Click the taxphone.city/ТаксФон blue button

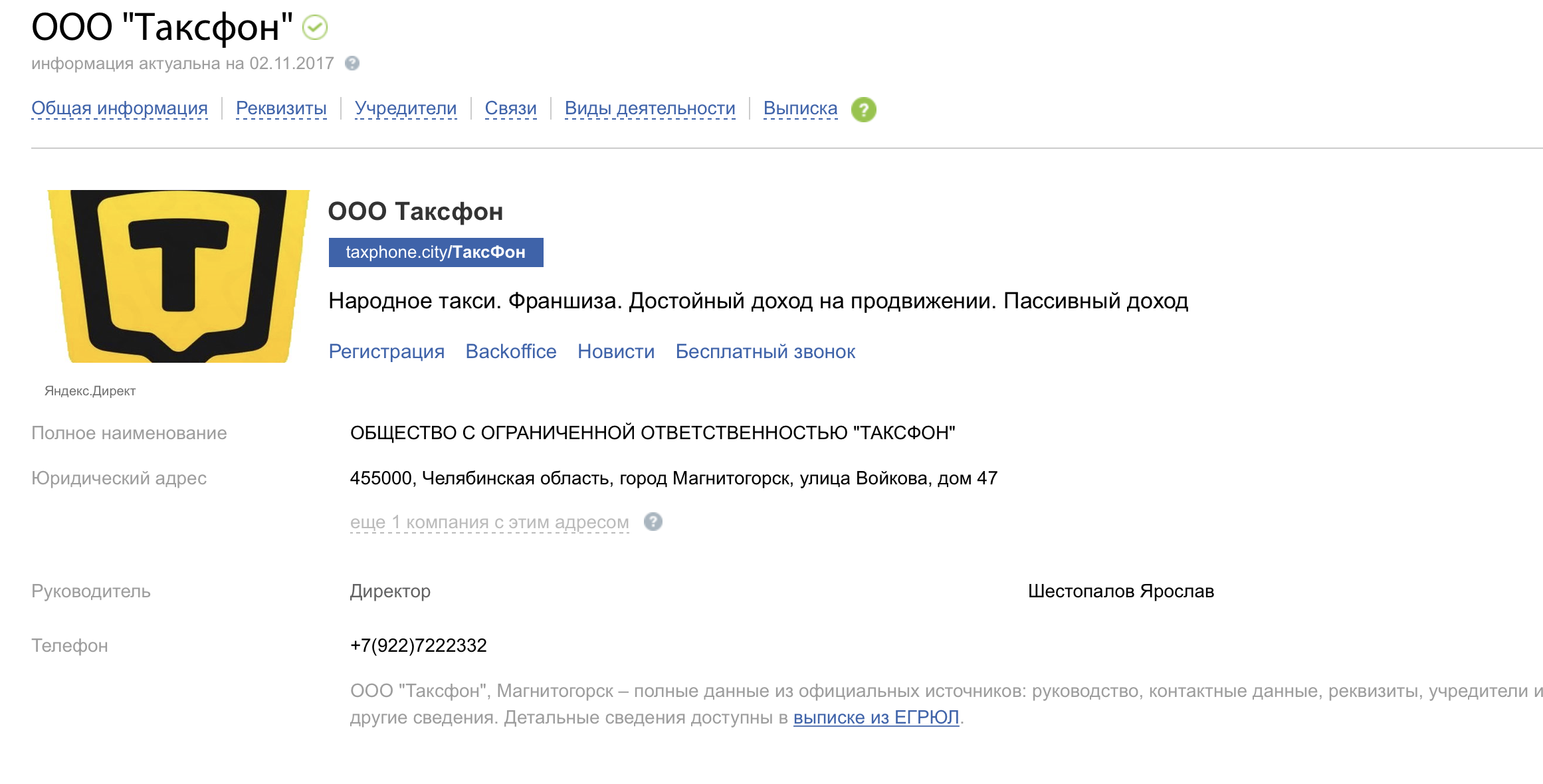436,252
